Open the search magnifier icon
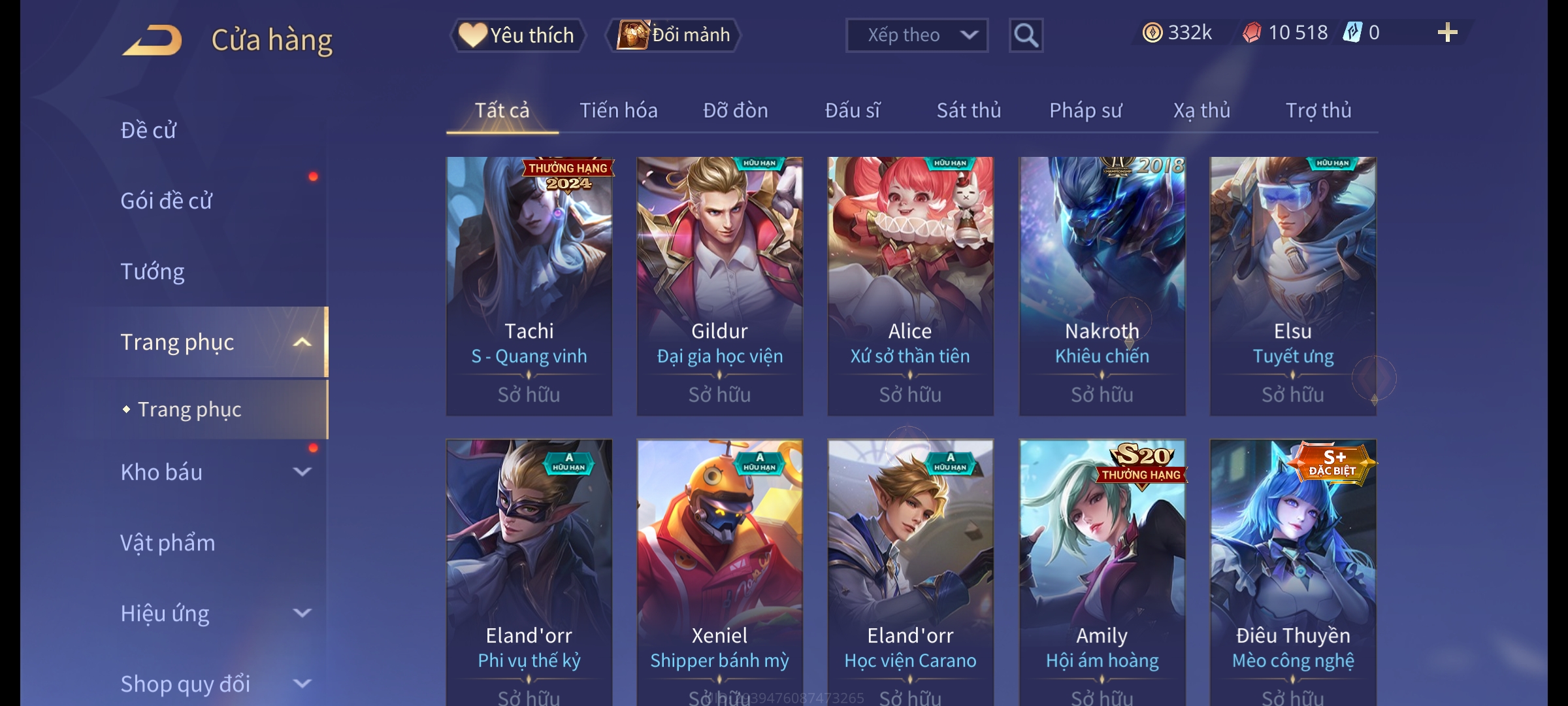The image size is (1568, 706). pos(1026,35)
